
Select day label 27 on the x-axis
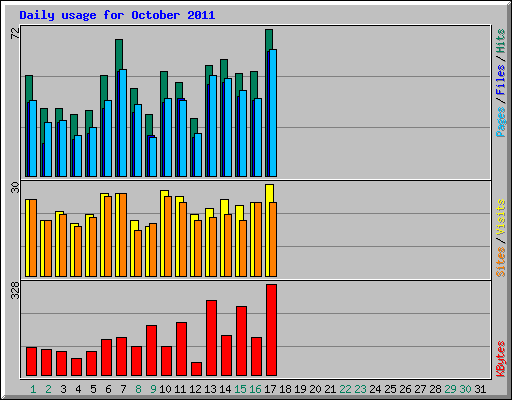click(x=420, y=389)
